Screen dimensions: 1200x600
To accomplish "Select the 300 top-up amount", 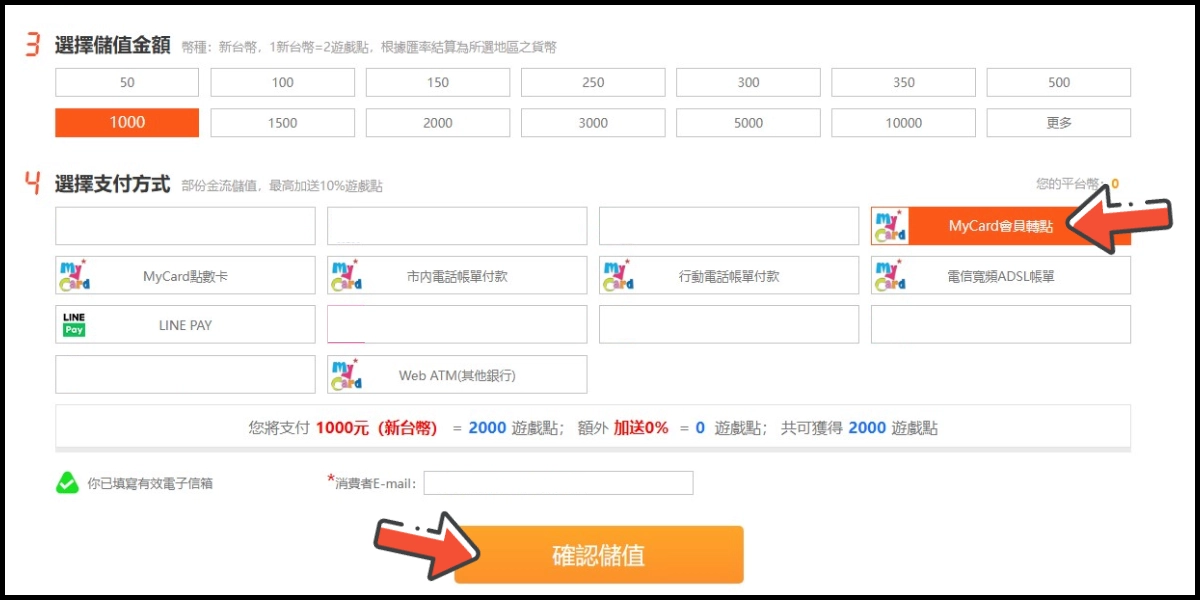I will (749, 82).
